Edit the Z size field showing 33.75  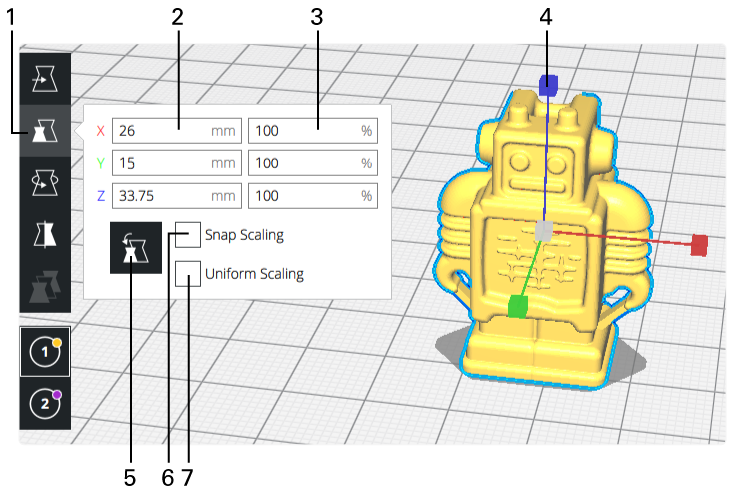click(x=177, y=196)
